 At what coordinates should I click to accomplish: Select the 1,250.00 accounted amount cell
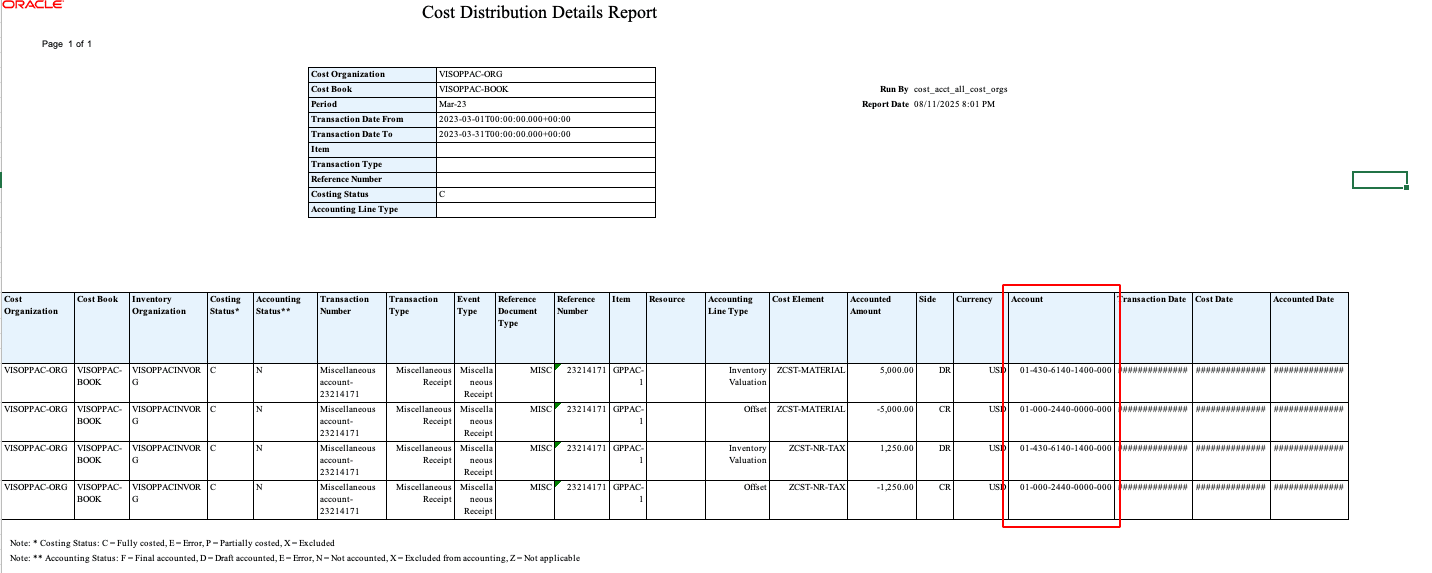[x=882, y=460]
